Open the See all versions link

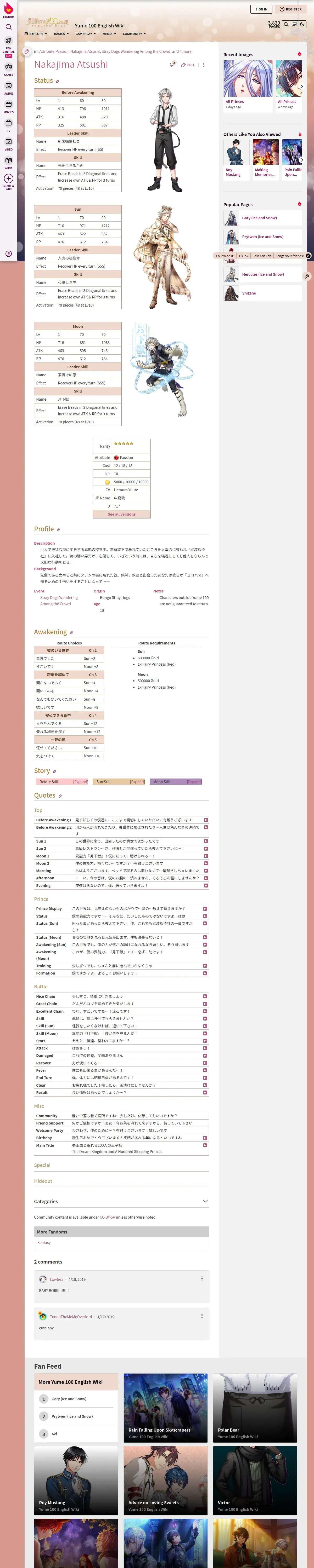122,514
